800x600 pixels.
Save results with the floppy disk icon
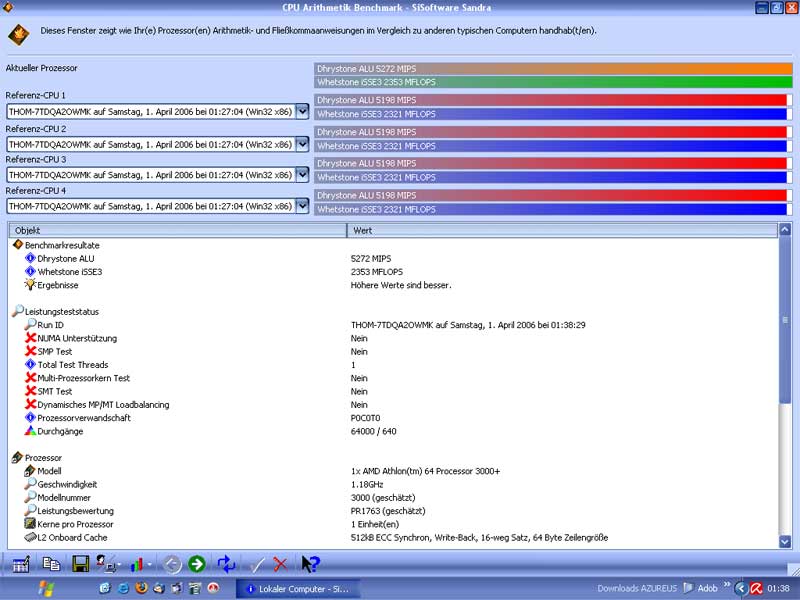point(81,564)
